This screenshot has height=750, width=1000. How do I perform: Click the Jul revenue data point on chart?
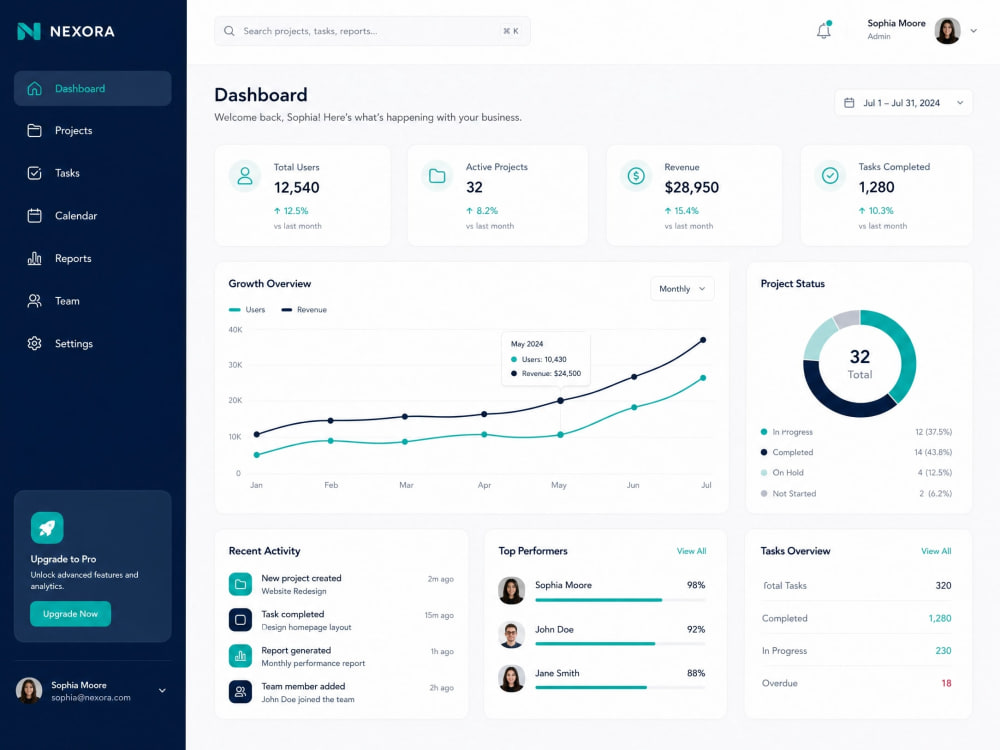pyautogui.click(x=703, y=340)
